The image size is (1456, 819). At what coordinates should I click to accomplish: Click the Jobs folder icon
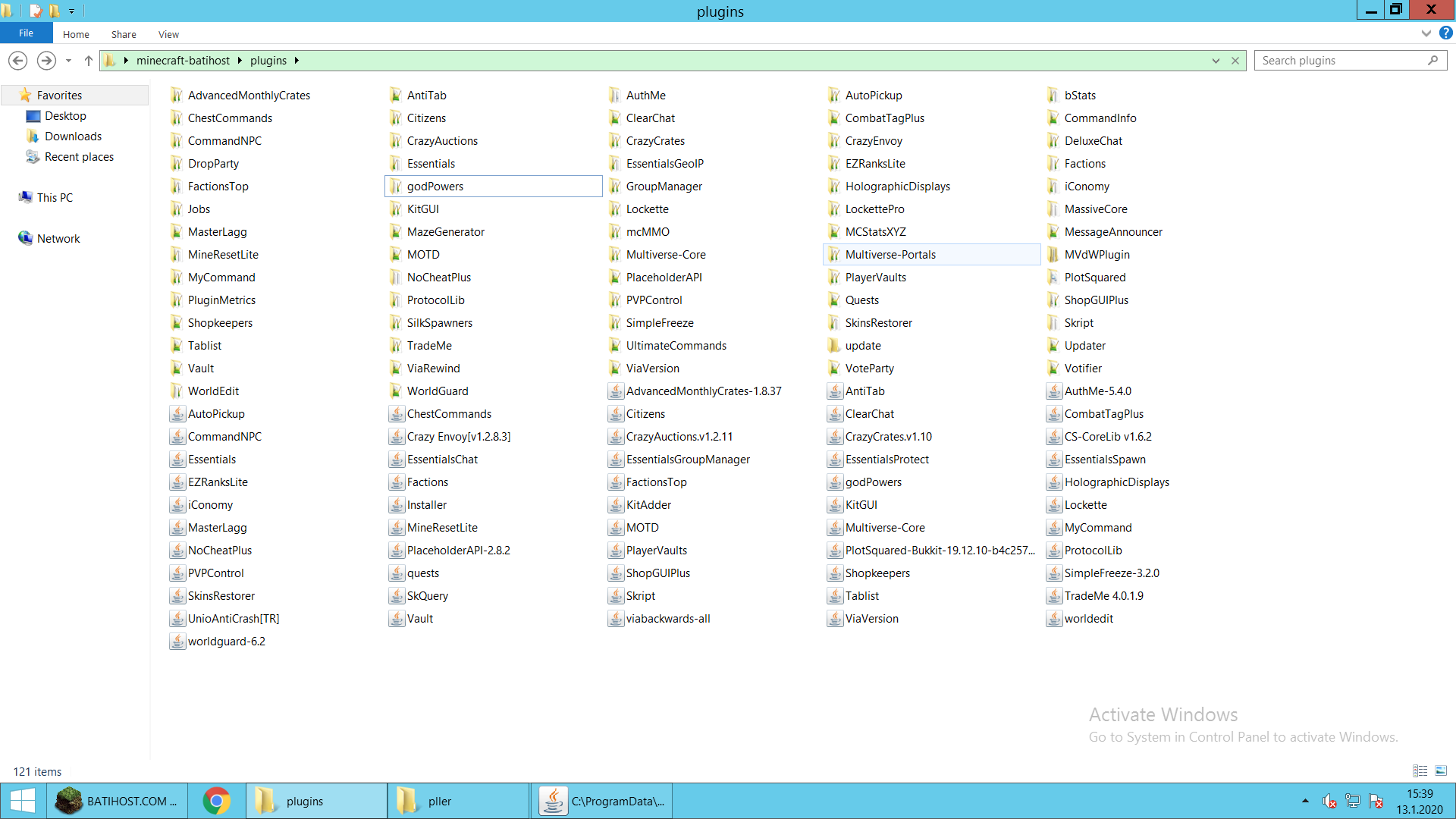tap(177, 209)
